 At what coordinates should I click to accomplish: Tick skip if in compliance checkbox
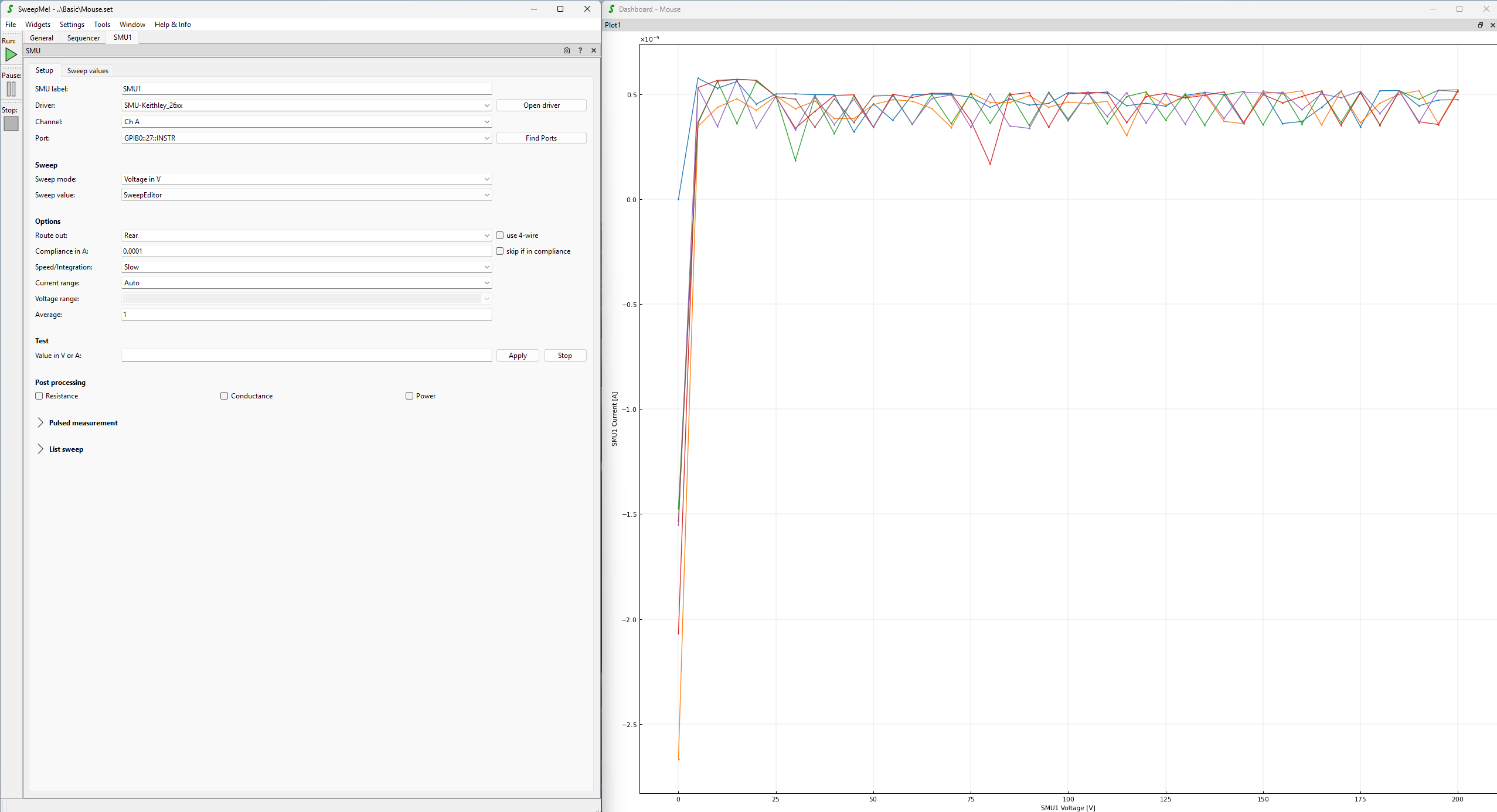(500, 251)
